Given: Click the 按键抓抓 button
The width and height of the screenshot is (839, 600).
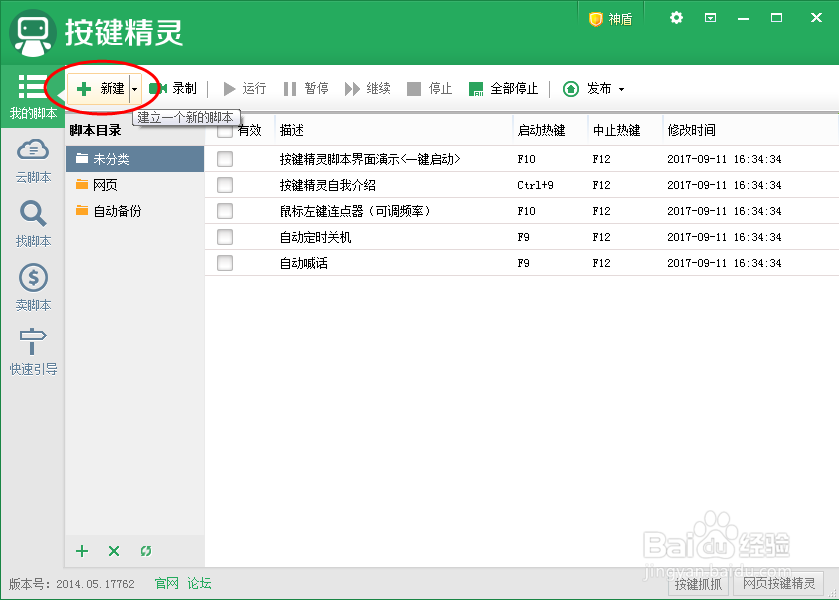Looking at the screenshot, I should point(698,583).
